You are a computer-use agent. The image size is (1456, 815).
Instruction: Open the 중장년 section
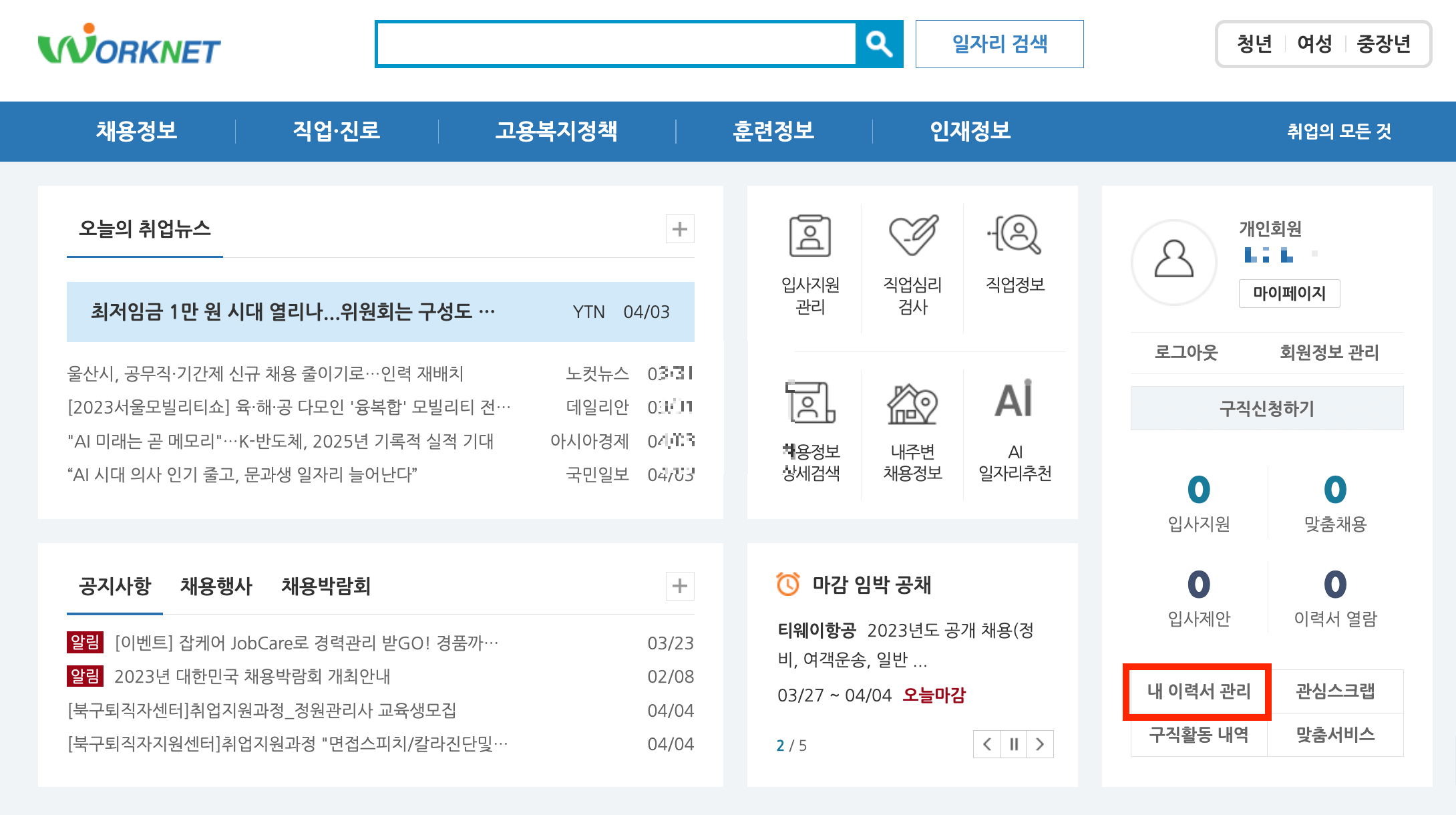pos(1384,43)
